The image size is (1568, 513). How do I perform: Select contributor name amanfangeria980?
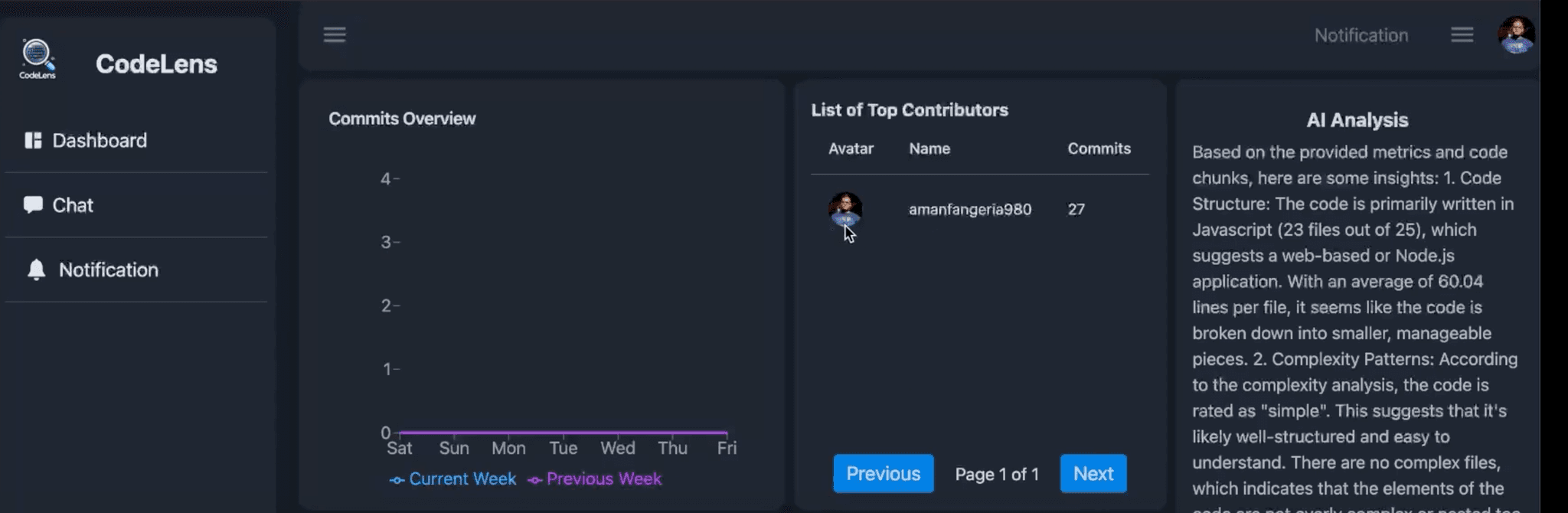pyautogui.click(x=969, y=209)
